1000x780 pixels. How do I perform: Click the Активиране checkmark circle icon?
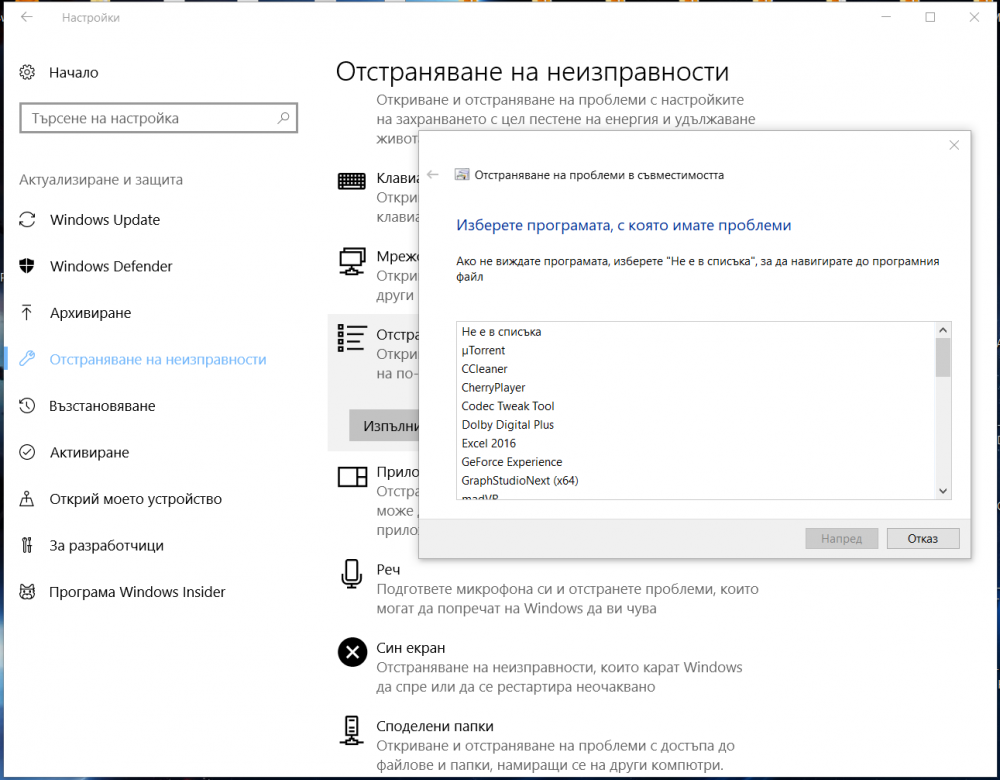coord(27,452)
